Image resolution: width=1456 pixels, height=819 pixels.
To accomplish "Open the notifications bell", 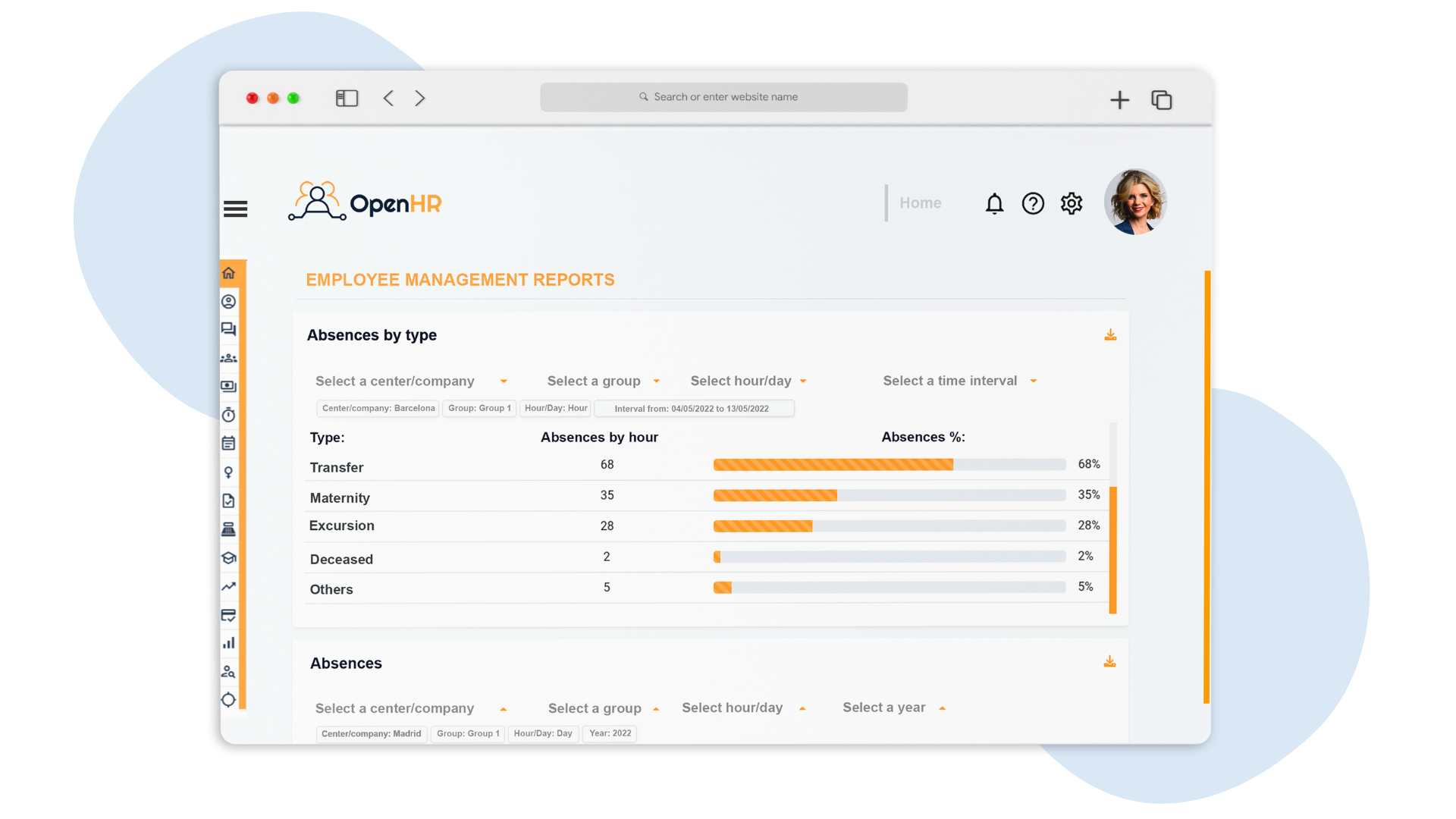I will click(994, 203).
